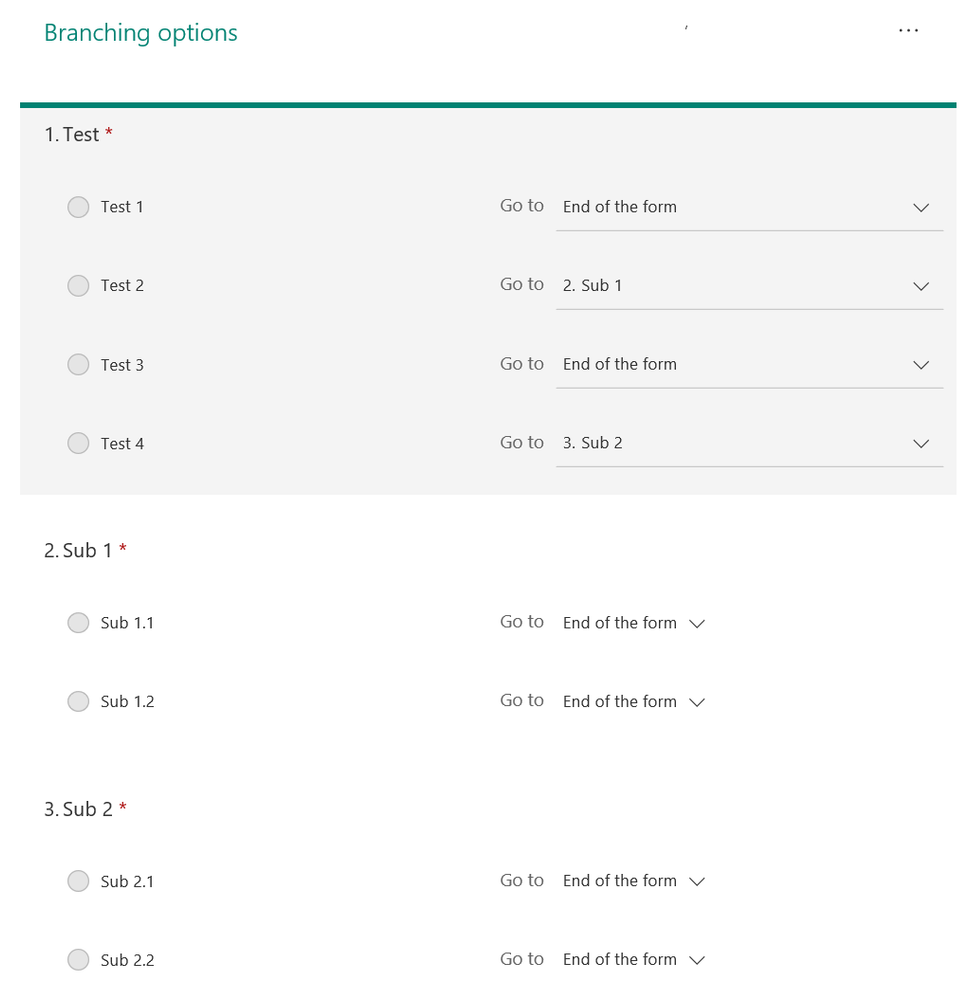Expand Test 2 branching dropdown showing Sub 1
This screenshot has width=969, height=999.
(748, 286)
